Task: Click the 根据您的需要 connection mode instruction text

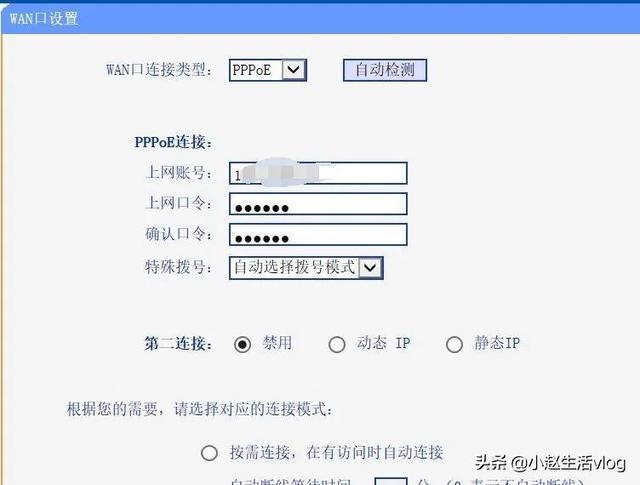Action: pos(200,409)
